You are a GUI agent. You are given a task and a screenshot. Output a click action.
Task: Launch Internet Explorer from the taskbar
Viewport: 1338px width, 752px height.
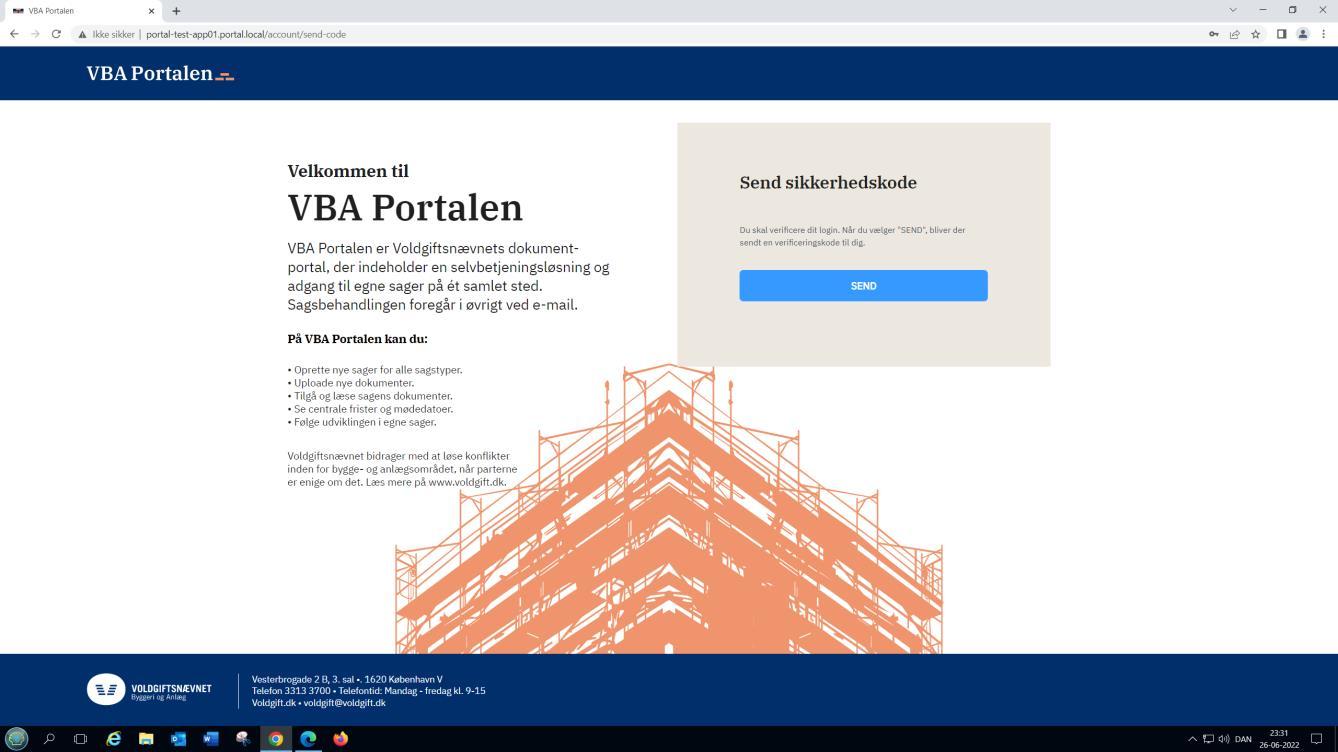(114, 739)
